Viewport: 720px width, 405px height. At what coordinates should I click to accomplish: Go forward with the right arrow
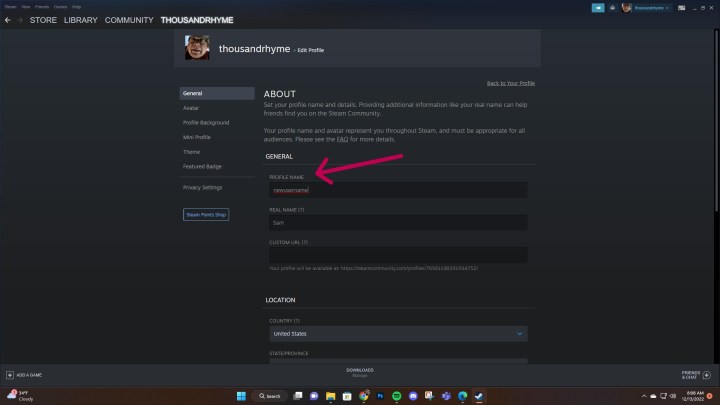[x=20, y=20]
